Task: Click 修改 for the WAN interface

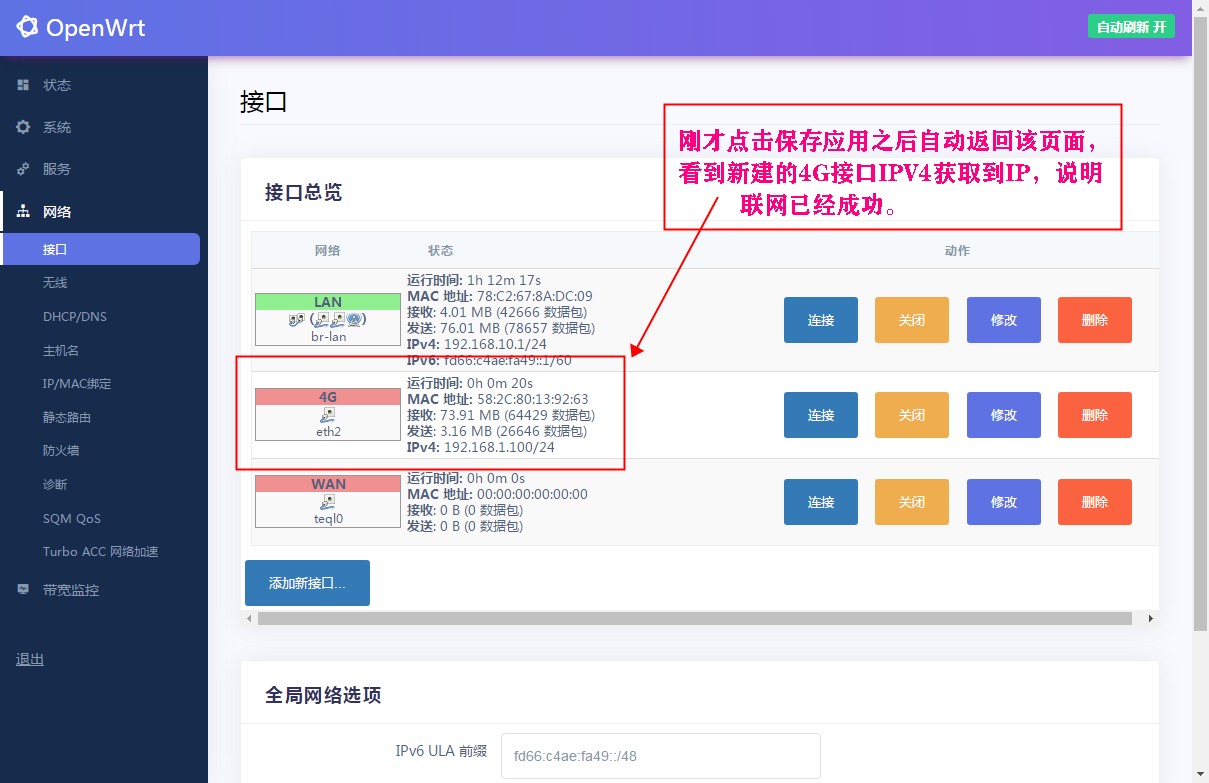Action: pyautogui.click(x=1004, y=502)
